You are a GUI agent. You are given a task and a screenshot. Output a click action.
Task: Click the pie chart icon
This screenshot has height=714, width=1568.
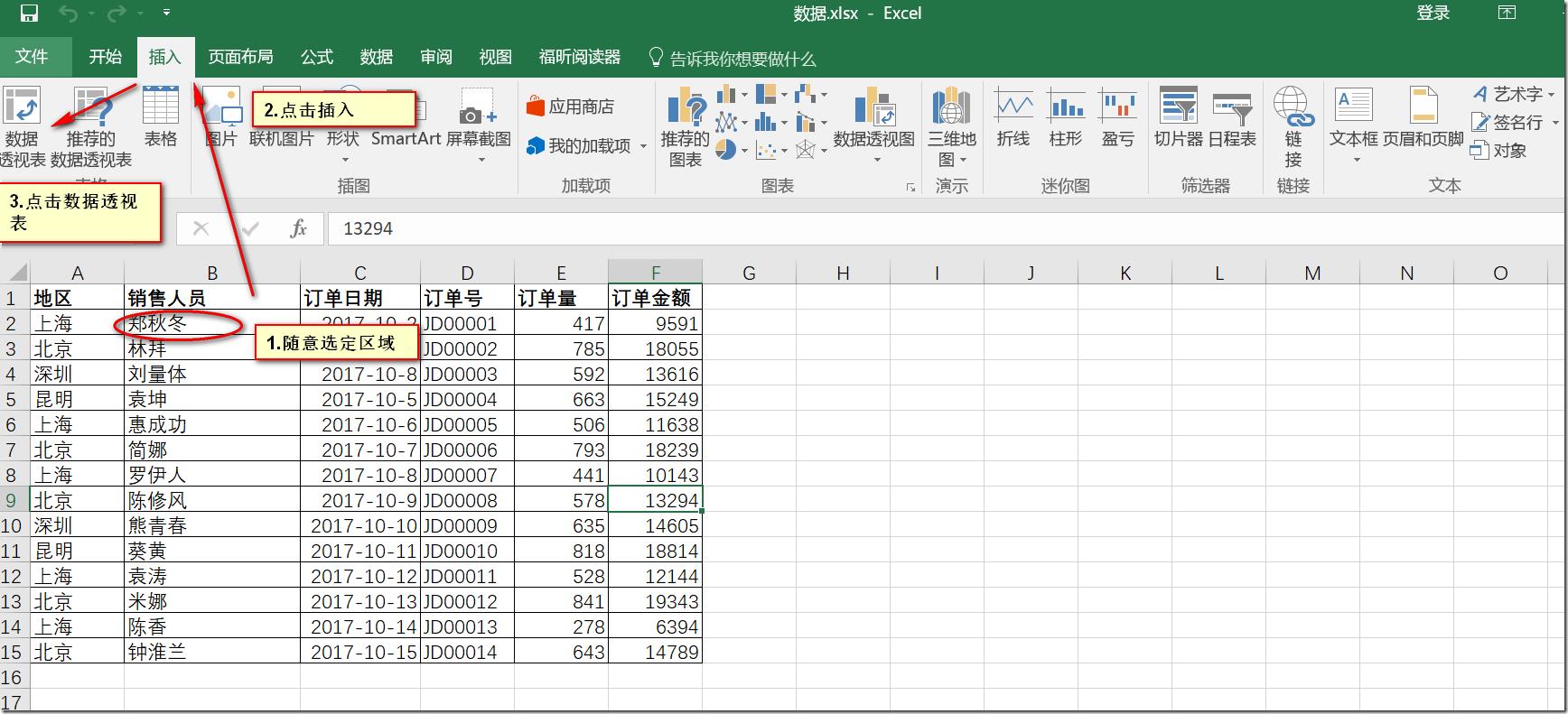(726, 150)
